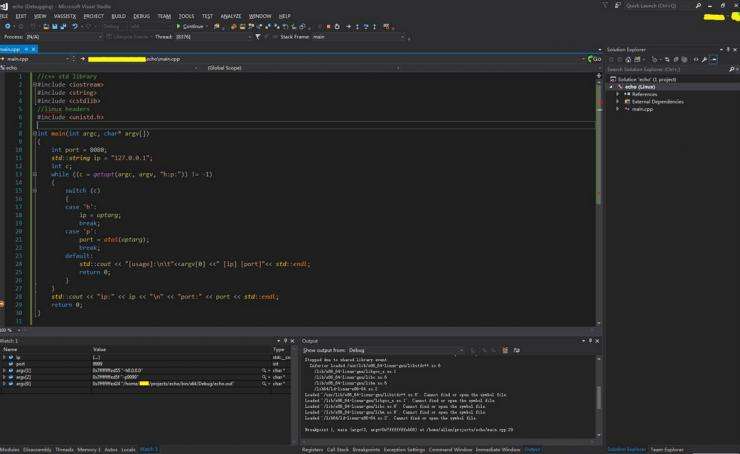
Task: Open the TEAM menu
Action: pos(164,16)
